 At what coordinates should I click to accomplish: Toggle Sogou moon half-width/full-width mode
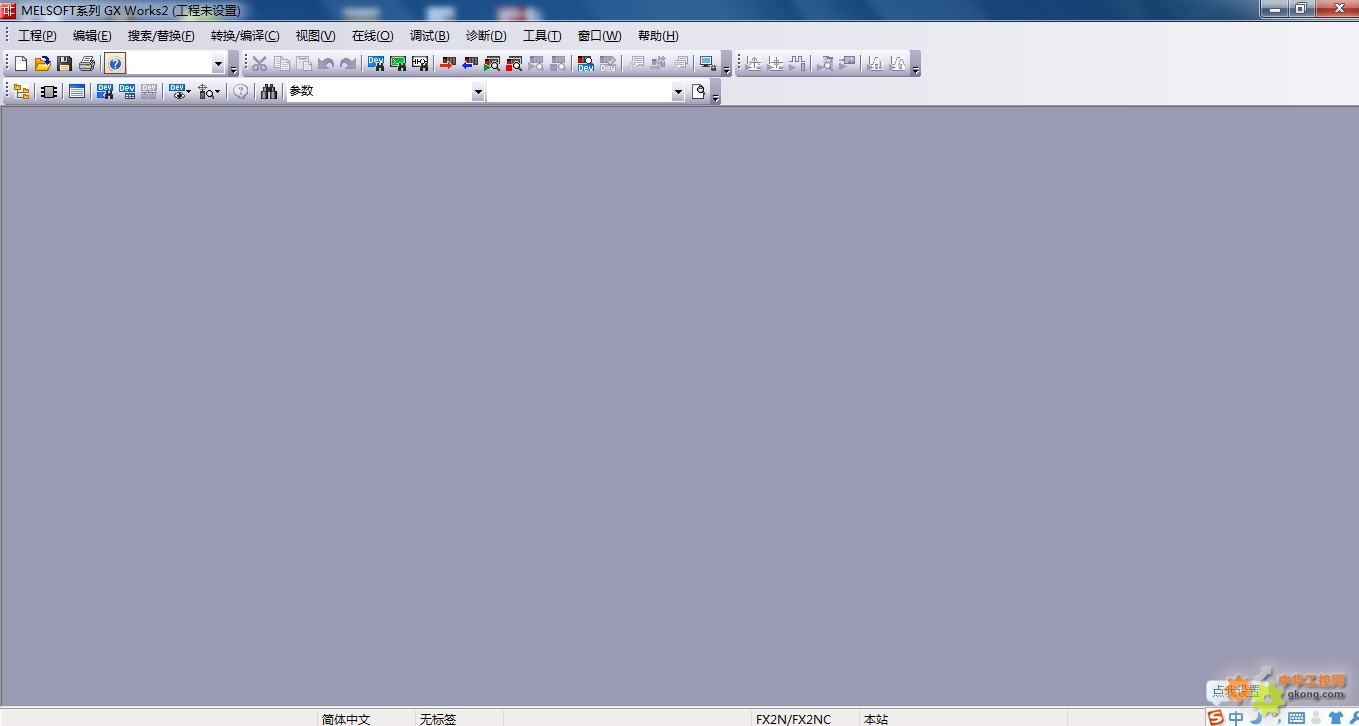(1255, 718)
